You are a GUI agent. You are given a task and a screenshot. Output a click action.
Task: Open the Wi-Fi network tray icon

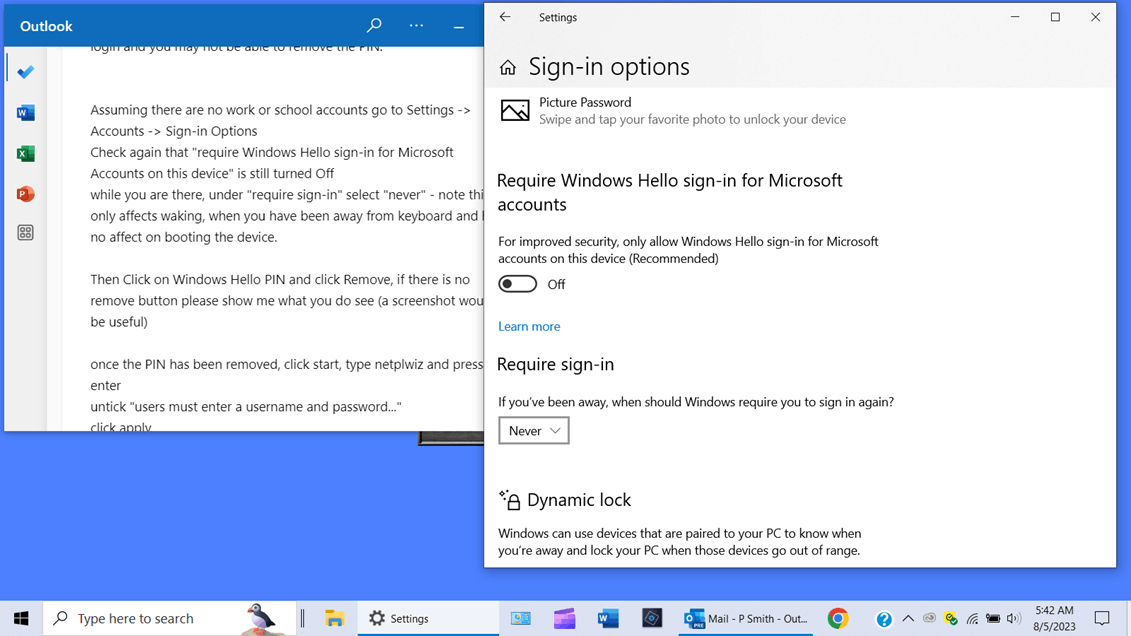point(972,619)
